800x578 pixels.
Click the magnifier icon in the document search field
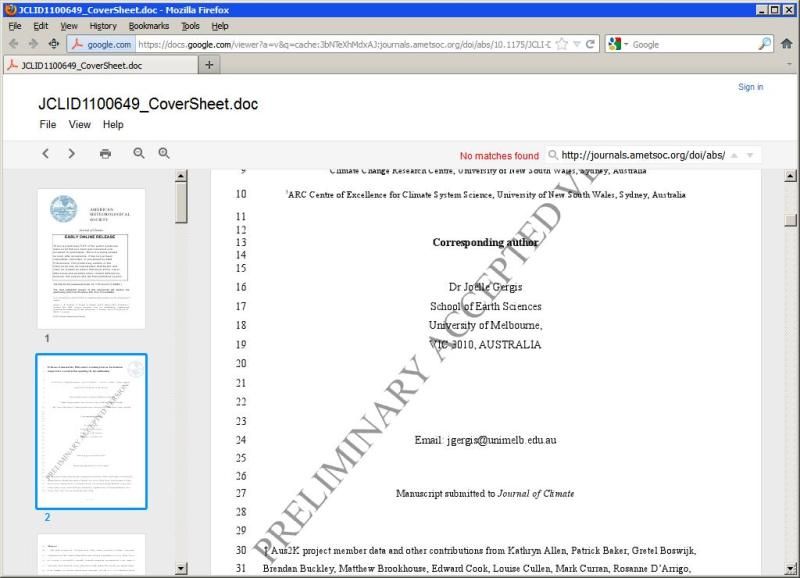point(553,155)
